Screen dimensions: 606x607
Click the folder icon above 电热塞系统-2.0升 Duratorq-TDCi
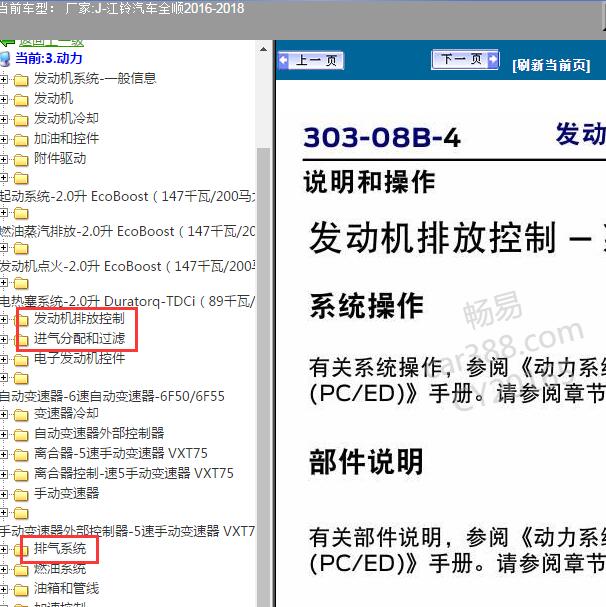click(x=21, y=283)
